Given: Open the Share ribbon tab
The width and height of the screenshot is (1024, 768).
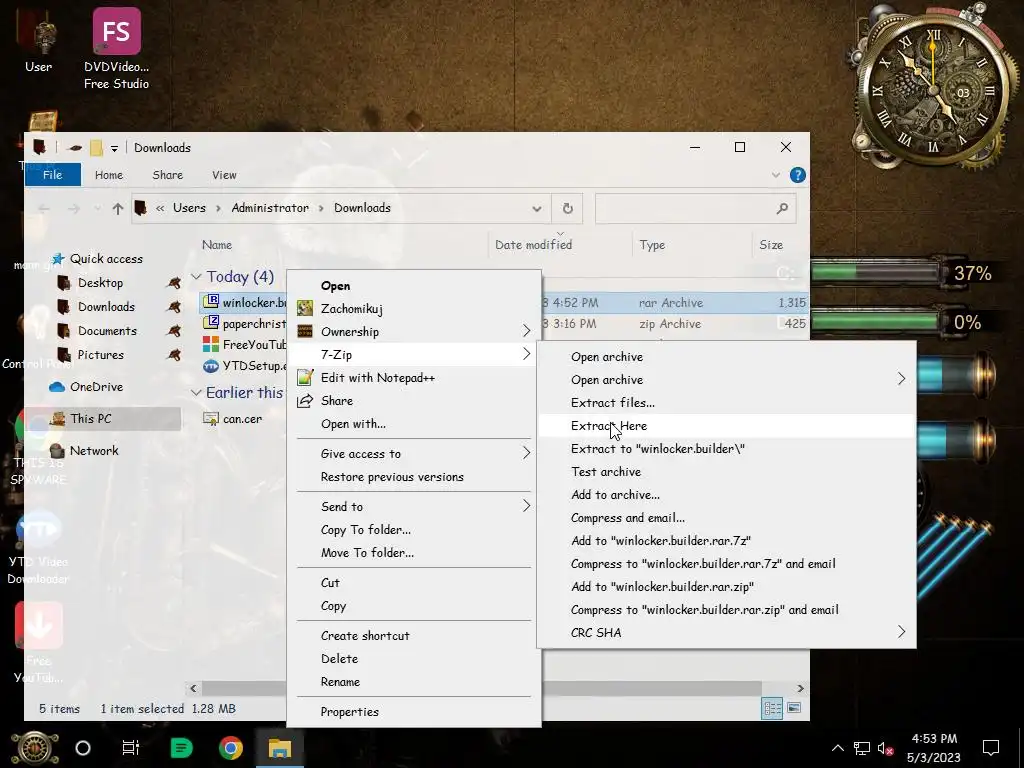Looking at the screenshot, I should tap(167, 175).
